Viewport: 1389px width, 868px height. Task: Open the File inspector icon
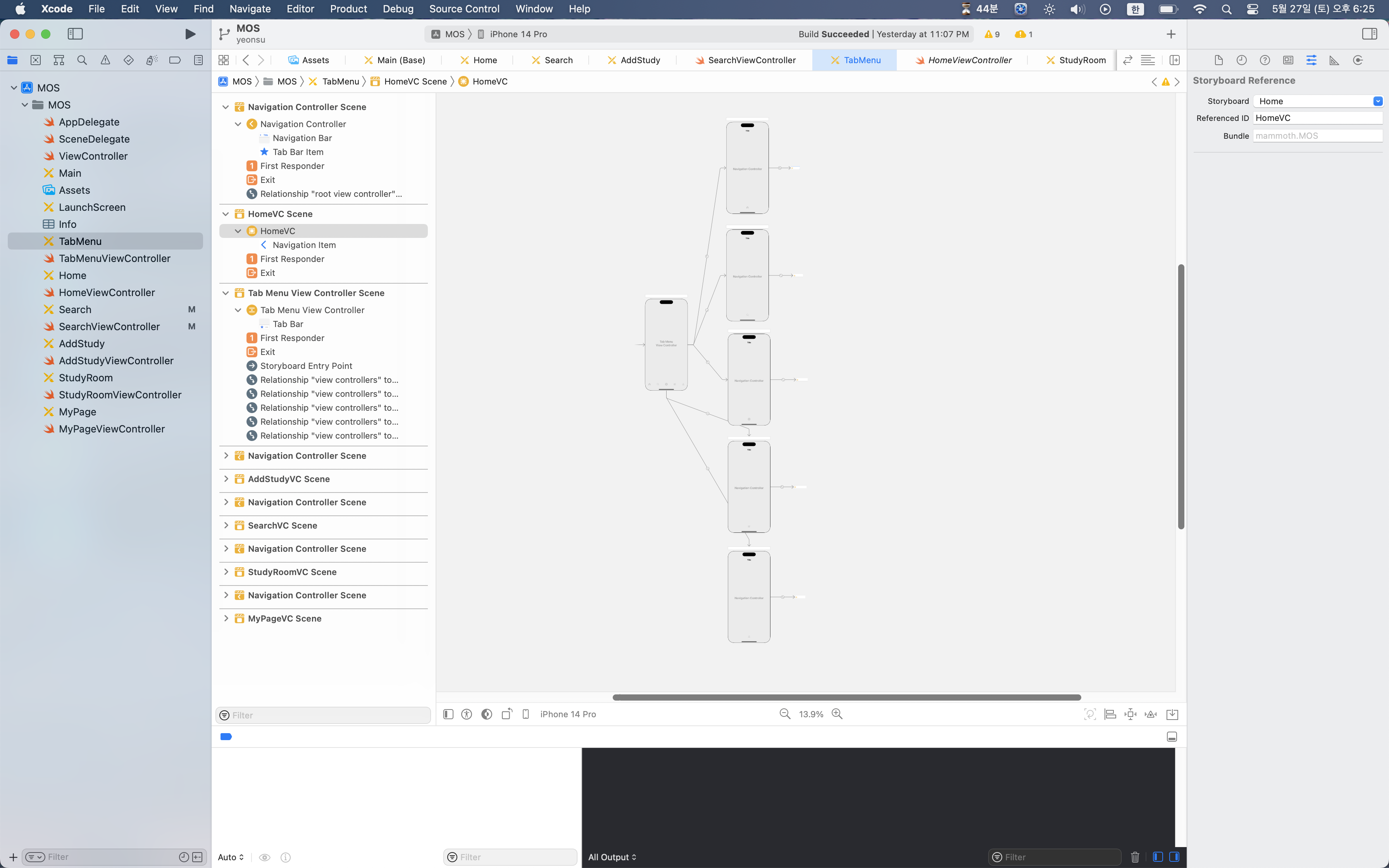click(1218, 60)
